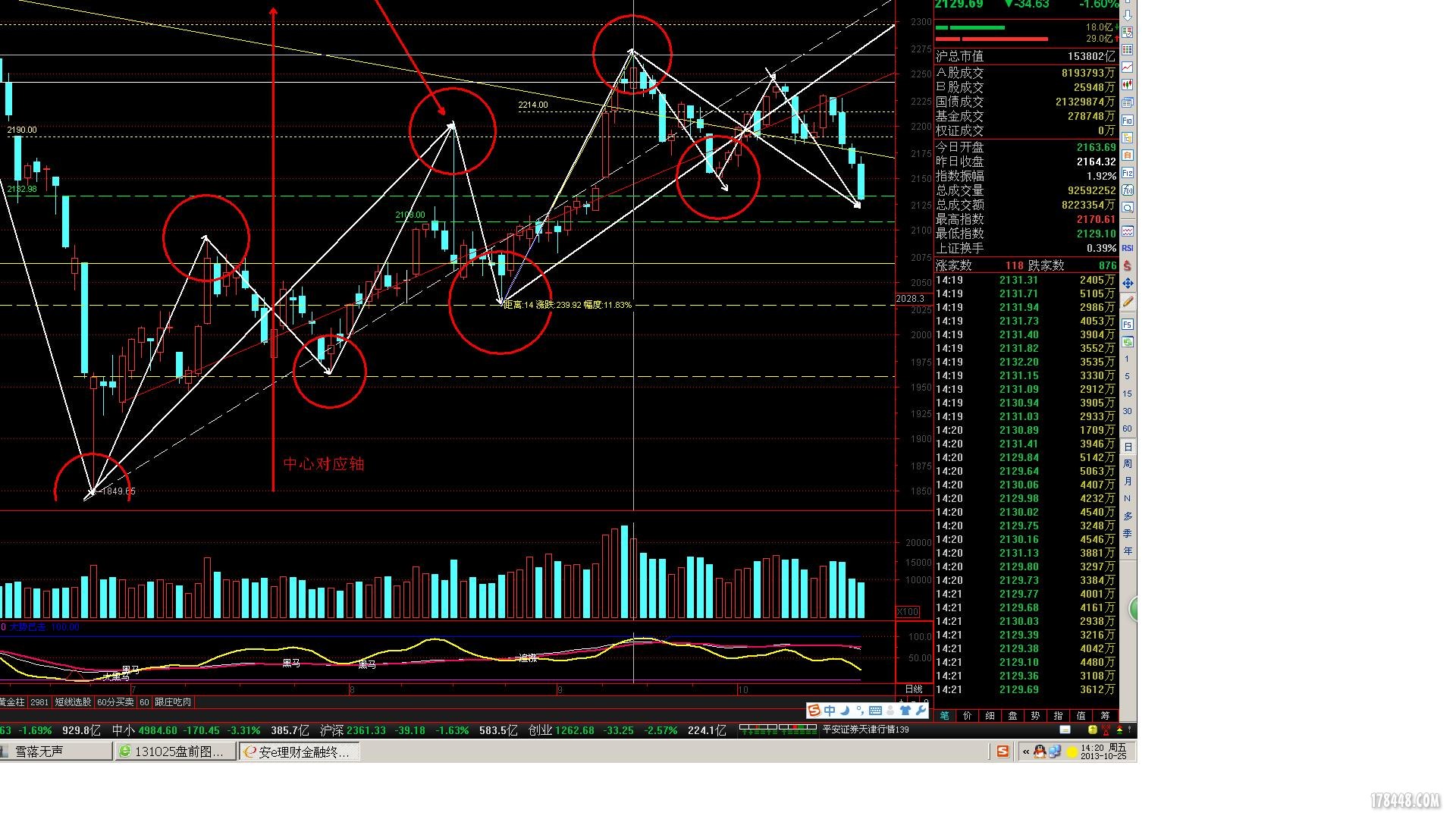Open the '盘' tab
Viewport: 1456px width, 819px height.
coord(1012,715)
